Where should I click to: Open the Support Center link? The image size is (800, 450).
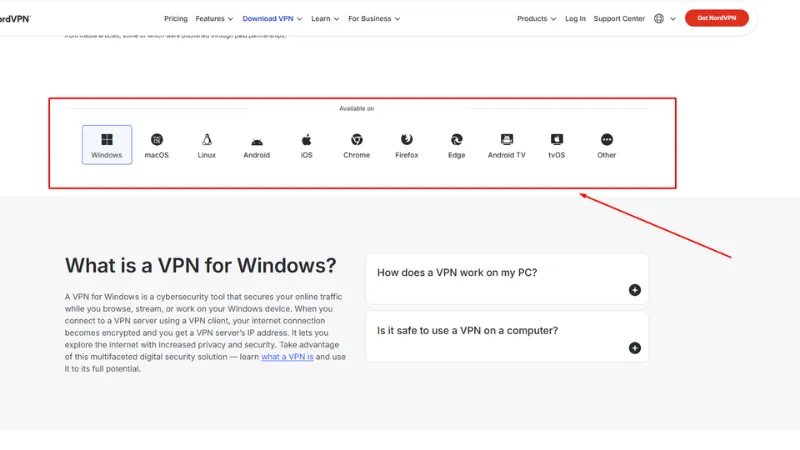[x=619, y=18]
